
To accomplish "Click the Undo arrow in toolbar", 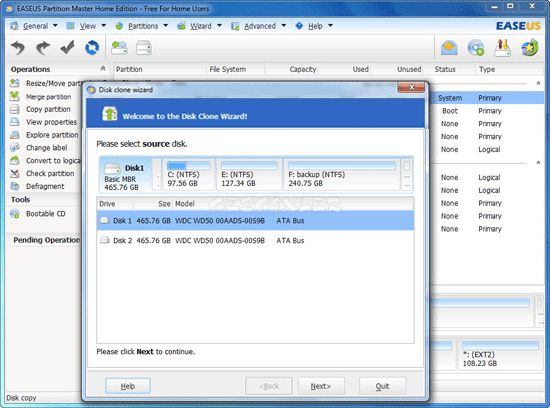I will (x=18, y=47).
